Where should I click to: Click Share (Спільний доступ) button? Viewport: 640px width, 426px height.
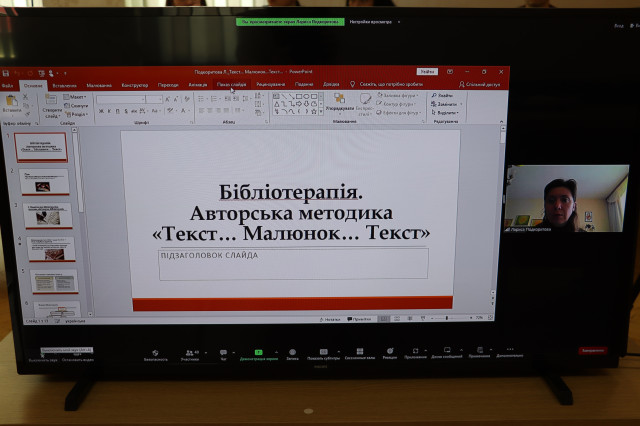coord(479,84)
